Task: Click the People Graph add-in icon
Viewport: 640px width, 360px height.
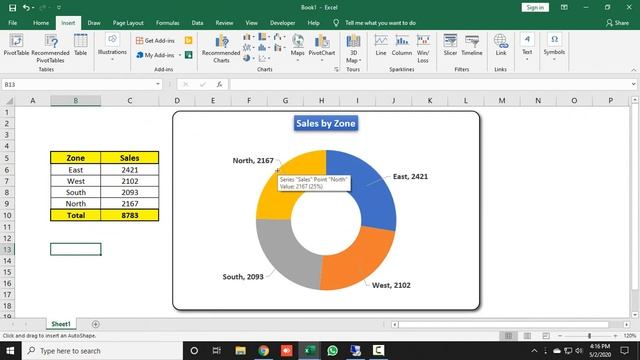Action: pyautogui.click(x=188, y=55)
